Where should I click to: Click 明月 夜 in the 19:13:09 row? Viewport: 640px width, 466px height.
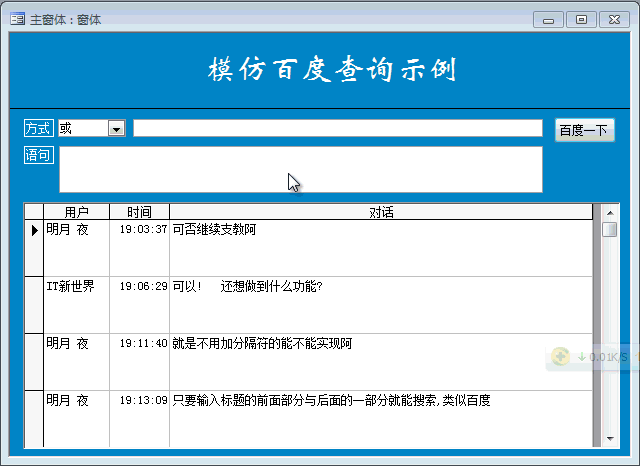(x=76, y=419)
